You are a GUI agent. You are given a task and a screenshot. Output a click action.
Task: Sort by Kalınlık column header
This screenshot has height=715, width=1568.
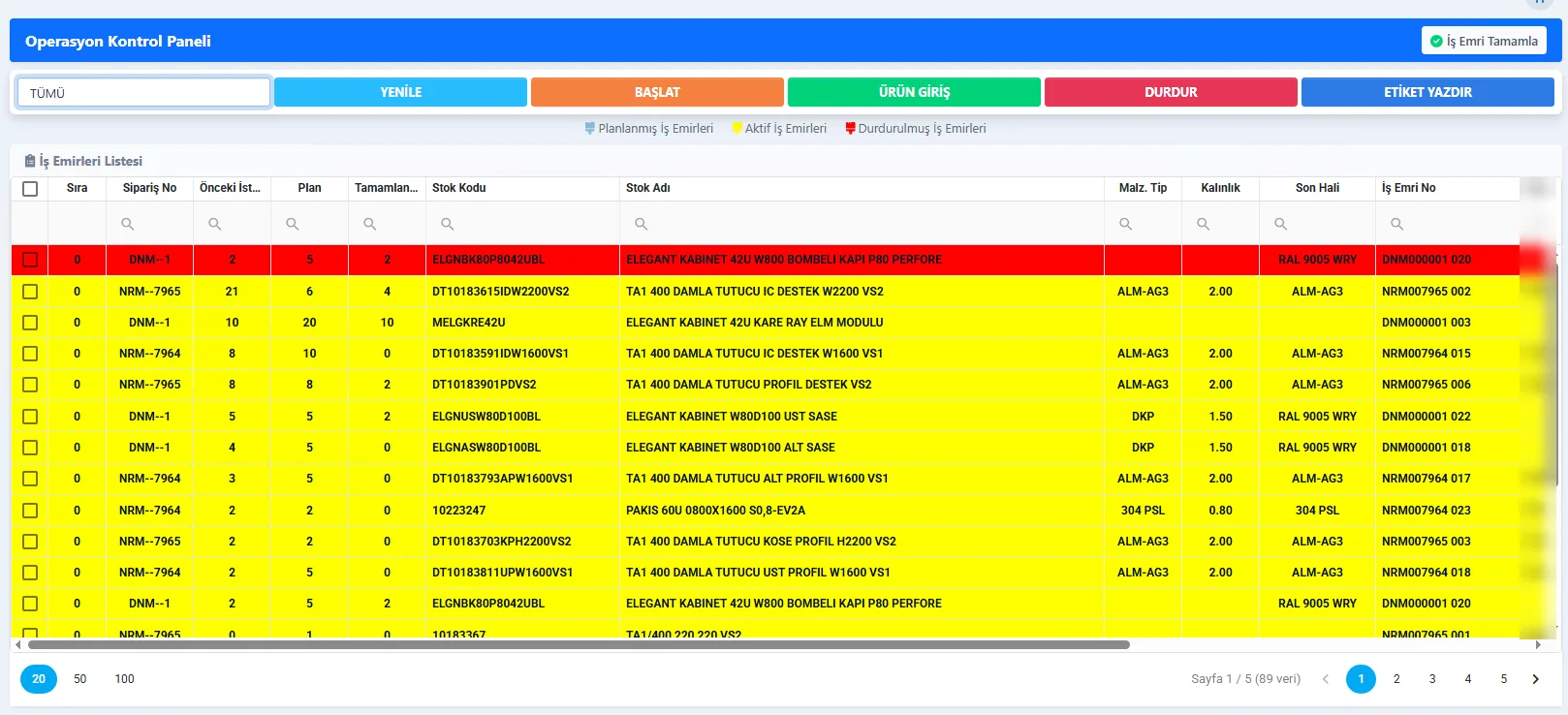(x=1220, y=188)
